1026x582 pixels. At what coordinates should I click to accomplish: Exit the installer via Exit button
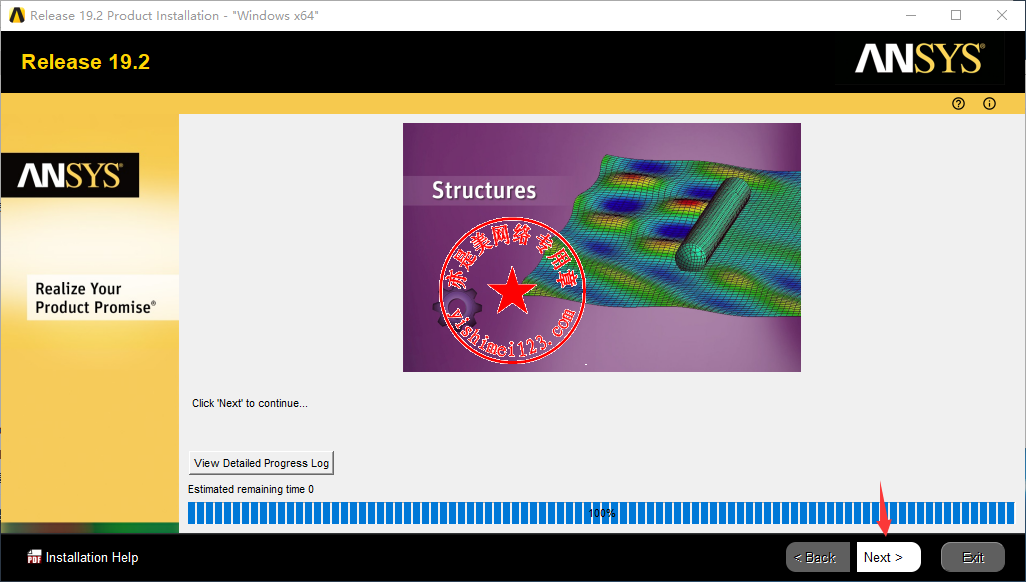coord(973,557)
